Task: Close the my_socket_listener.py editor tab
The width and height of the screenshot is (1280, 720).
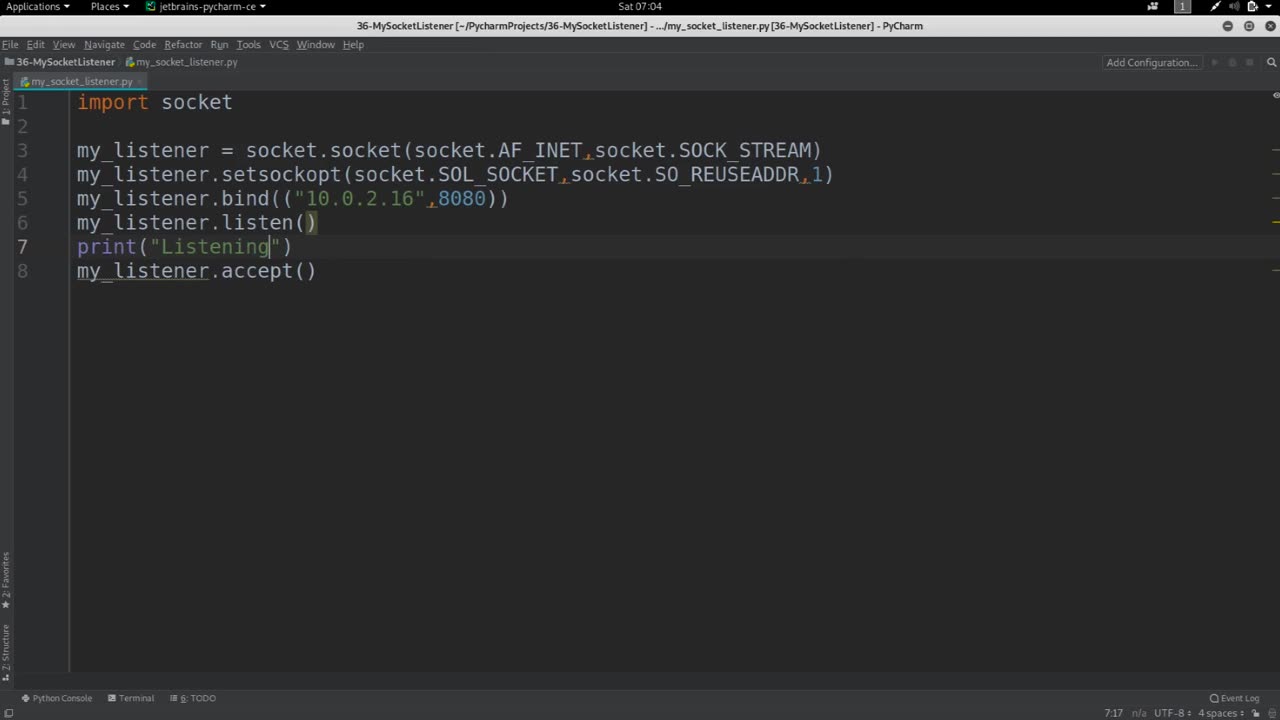Action: click(140, 81)
